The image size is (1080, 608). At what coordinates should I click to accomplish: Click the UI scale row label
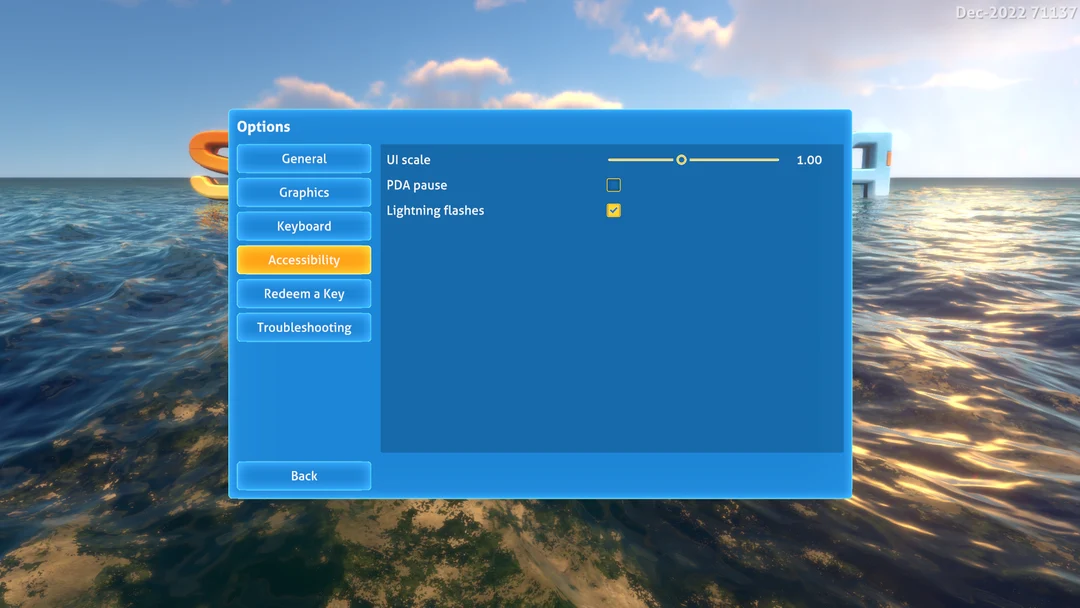tap(408, 159)
